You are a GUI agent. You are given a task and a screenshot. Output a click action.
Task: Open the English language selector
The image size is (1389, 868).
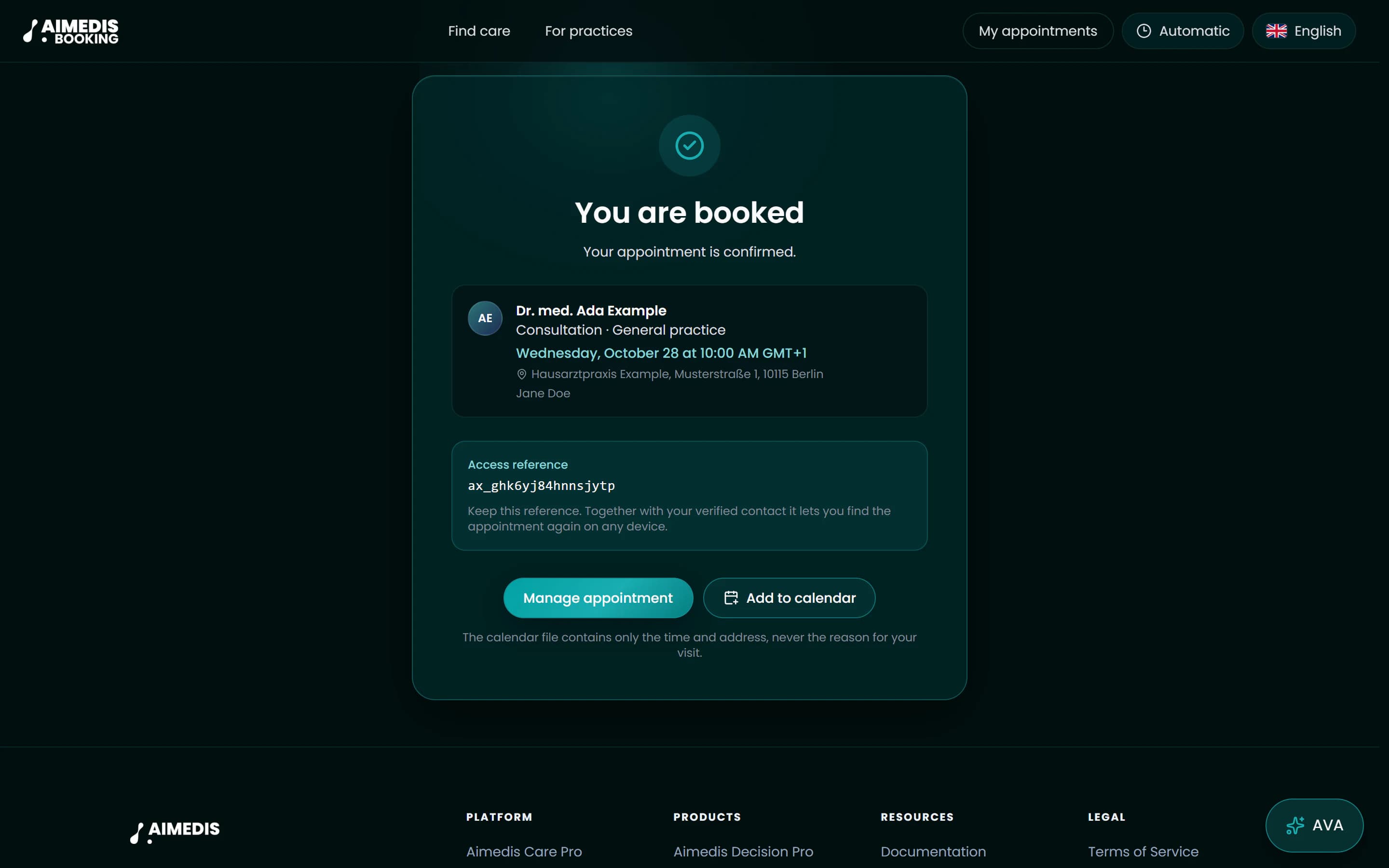click(1304, 31)
